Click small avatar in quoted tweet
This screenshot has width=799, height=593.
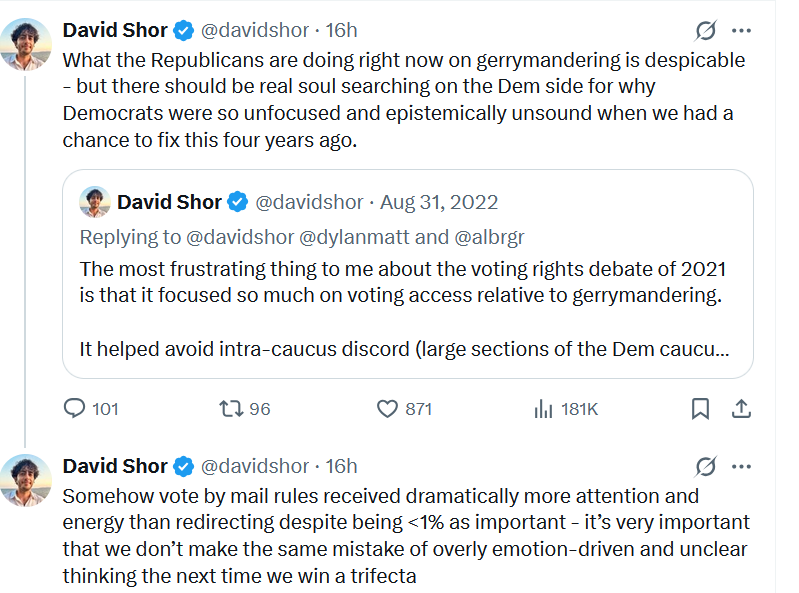tap(95, 202)
